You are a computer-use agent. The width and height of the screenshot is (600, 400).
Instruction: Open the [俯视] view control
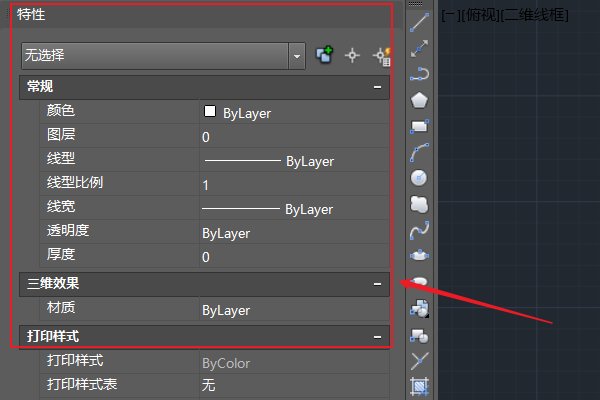[480, 15]
